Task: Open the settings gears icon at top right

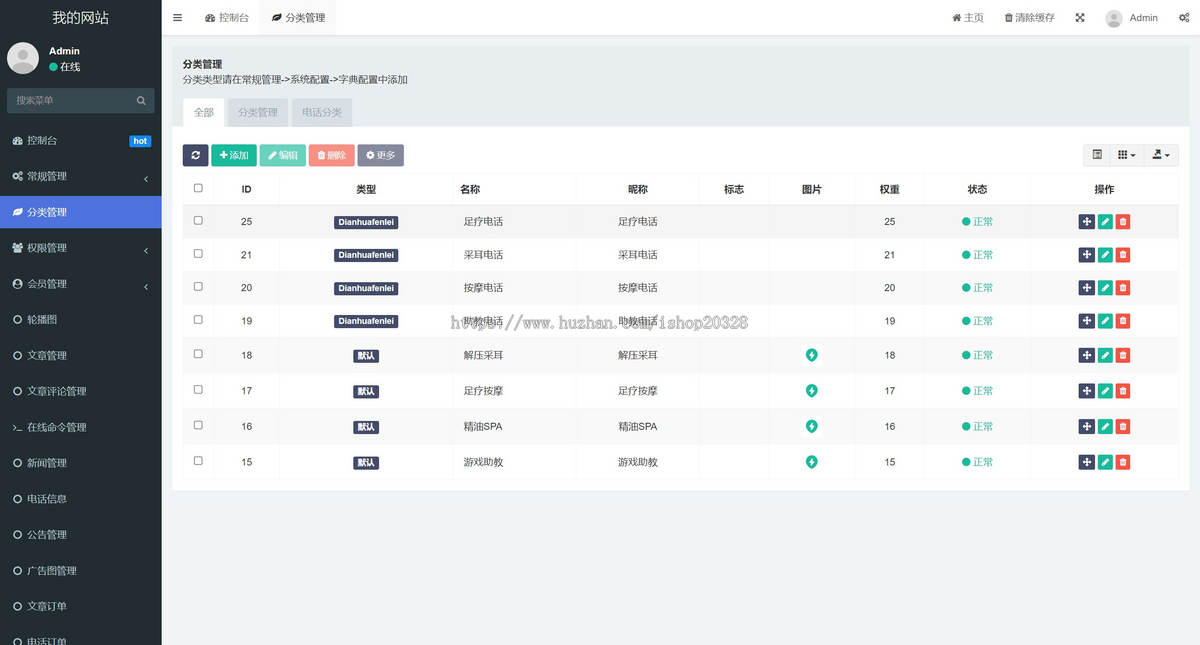Action: coord(1184,18)
